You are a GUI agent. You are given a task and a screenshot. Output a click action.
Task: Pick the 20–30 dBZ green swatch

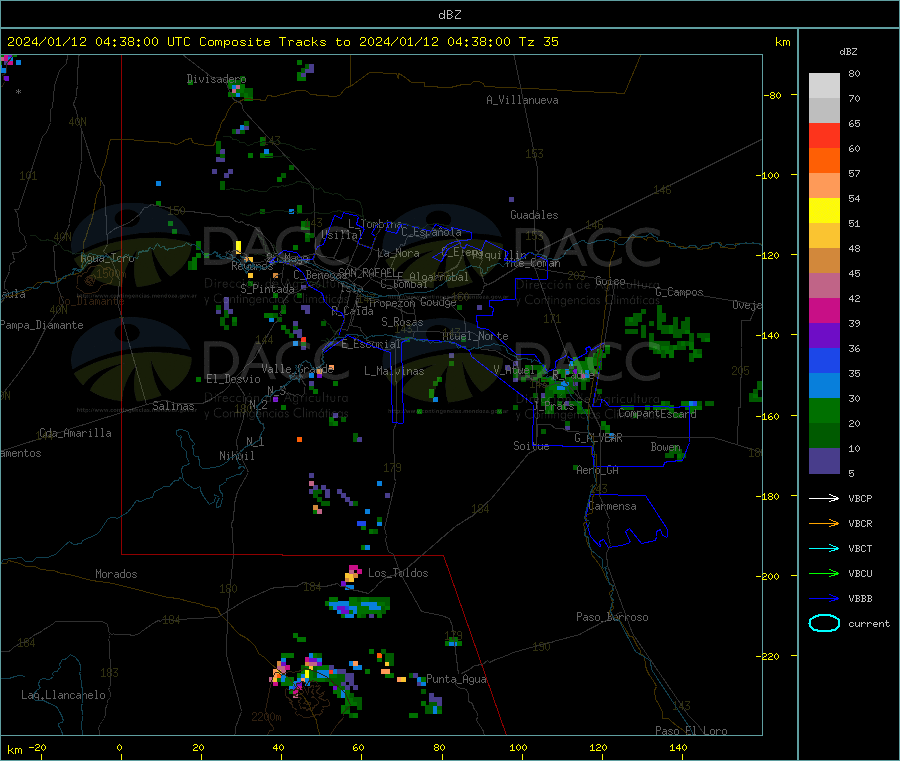pos(824,410)
